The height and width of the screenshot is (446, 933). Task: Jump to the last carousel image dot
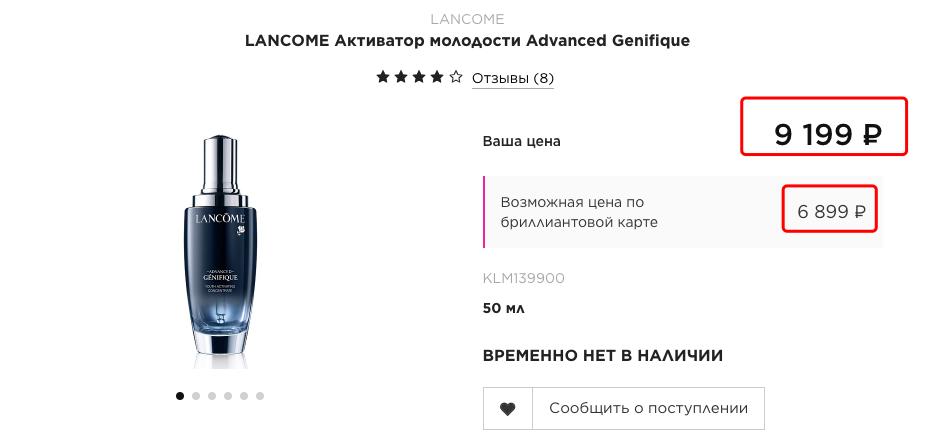click(x=260, y=396)
